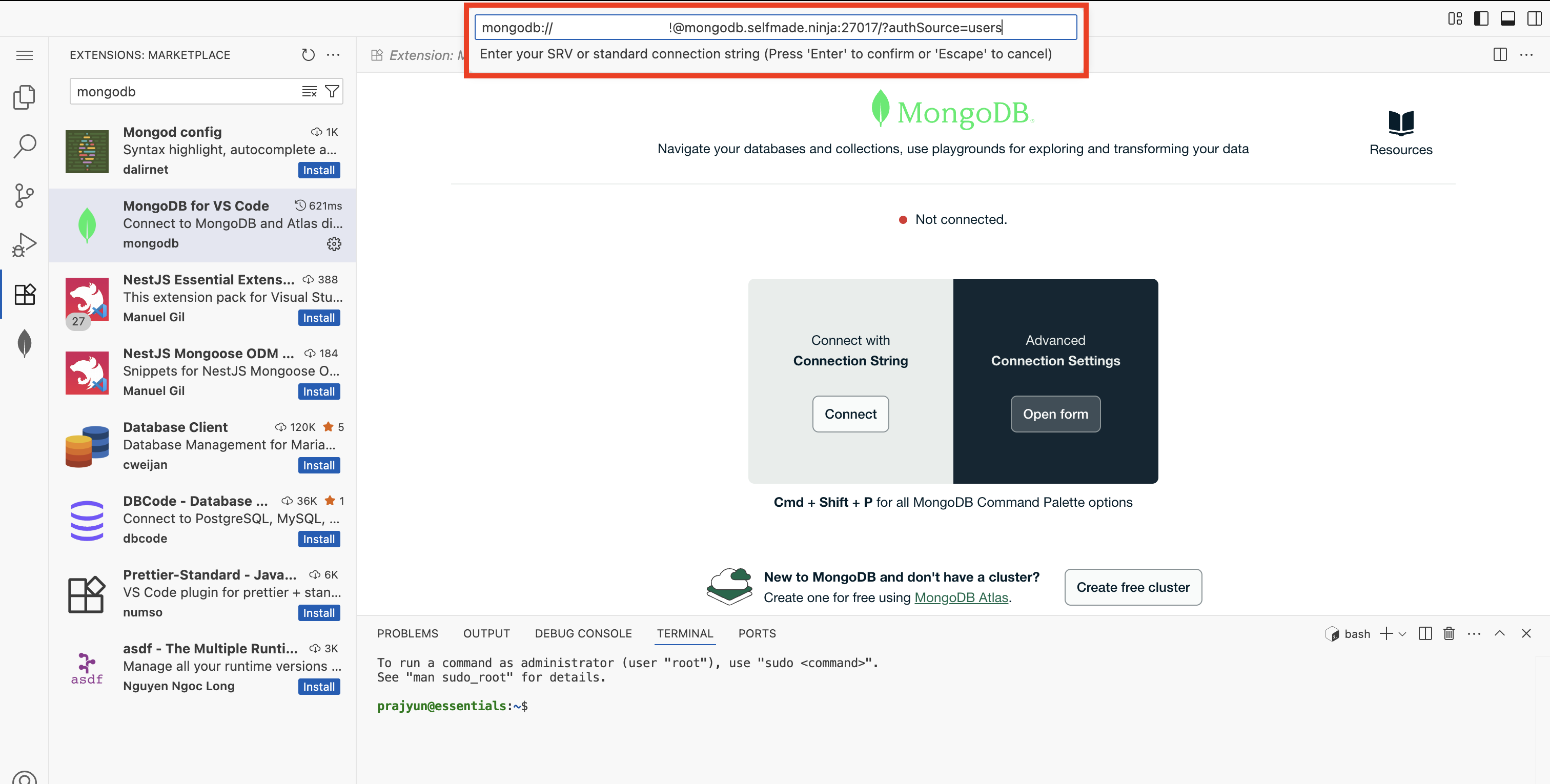This screenshot has width=1550, height=784.
Task: Open settings gear for MongoDB for VS Code
Action: tap(334, 244)
